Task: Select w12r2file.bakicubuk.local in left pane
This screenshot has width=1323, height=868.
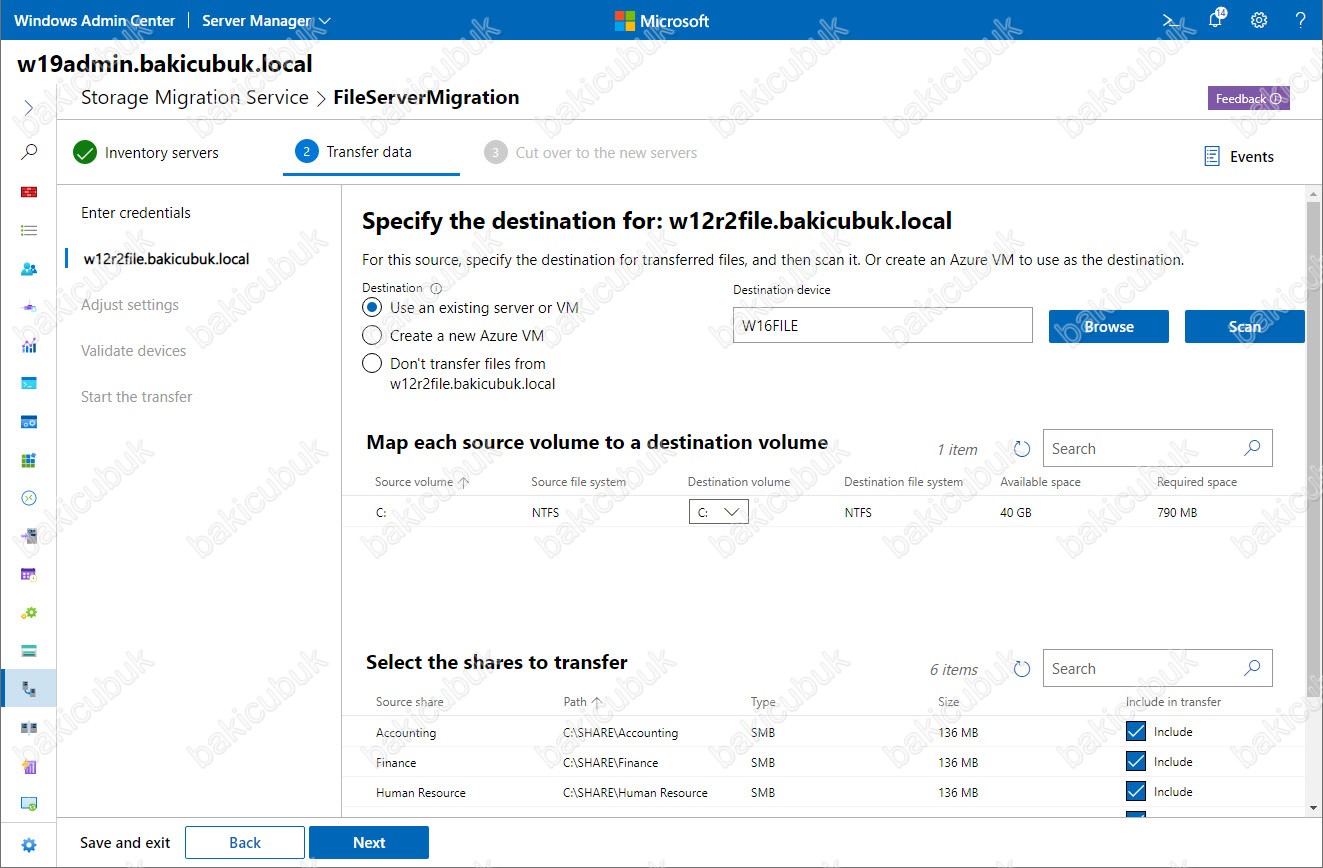Action: click(x=166, y=259)
